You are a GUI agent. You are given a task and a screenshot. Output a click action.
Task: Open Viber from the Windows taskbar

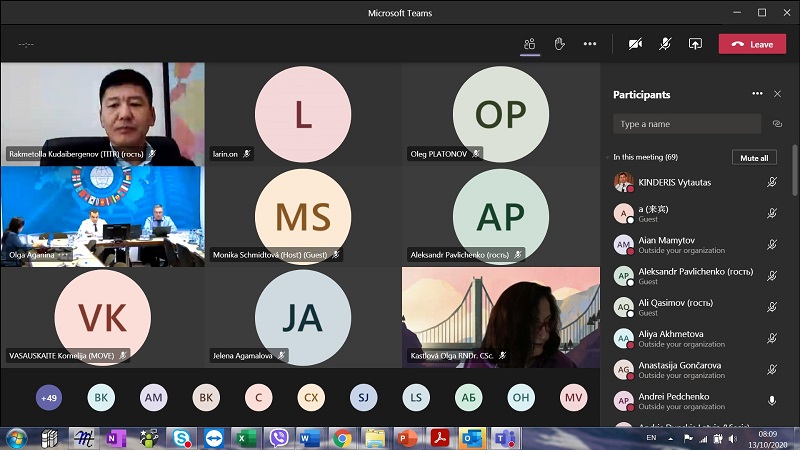pos(280,438)
